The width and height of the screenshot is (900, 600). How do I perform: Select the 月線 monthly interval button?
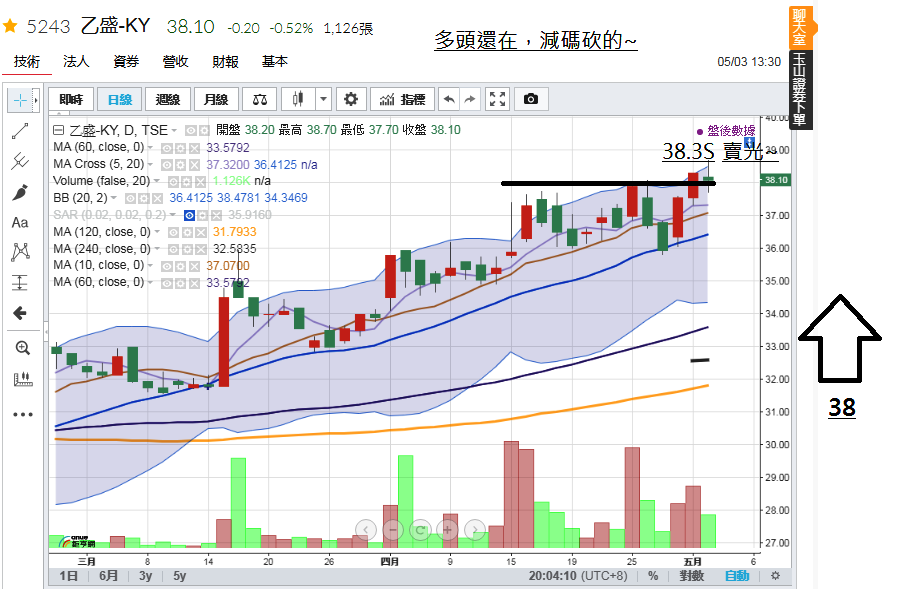[x=216, y=99]
